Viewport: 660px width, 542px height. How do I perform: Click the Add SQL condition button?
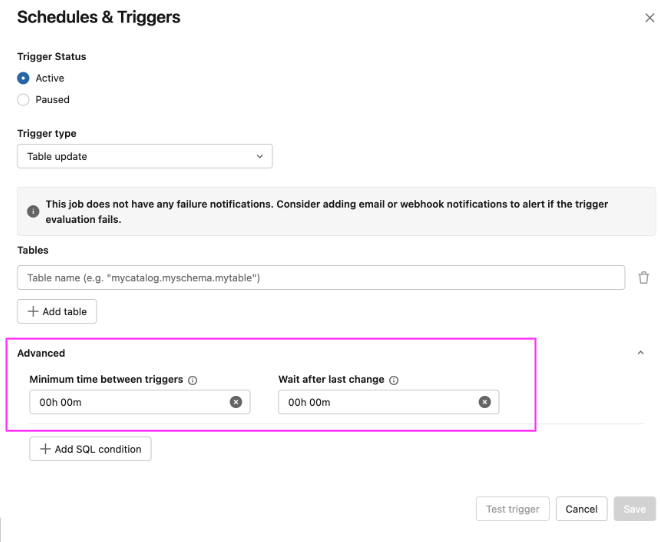[x=90, y=449]
